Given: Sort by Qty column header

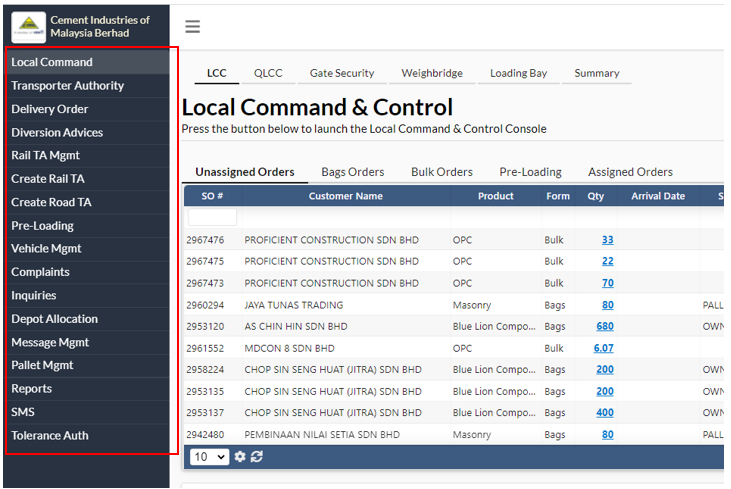Looking at the screenshot, I should pos(596,196).
